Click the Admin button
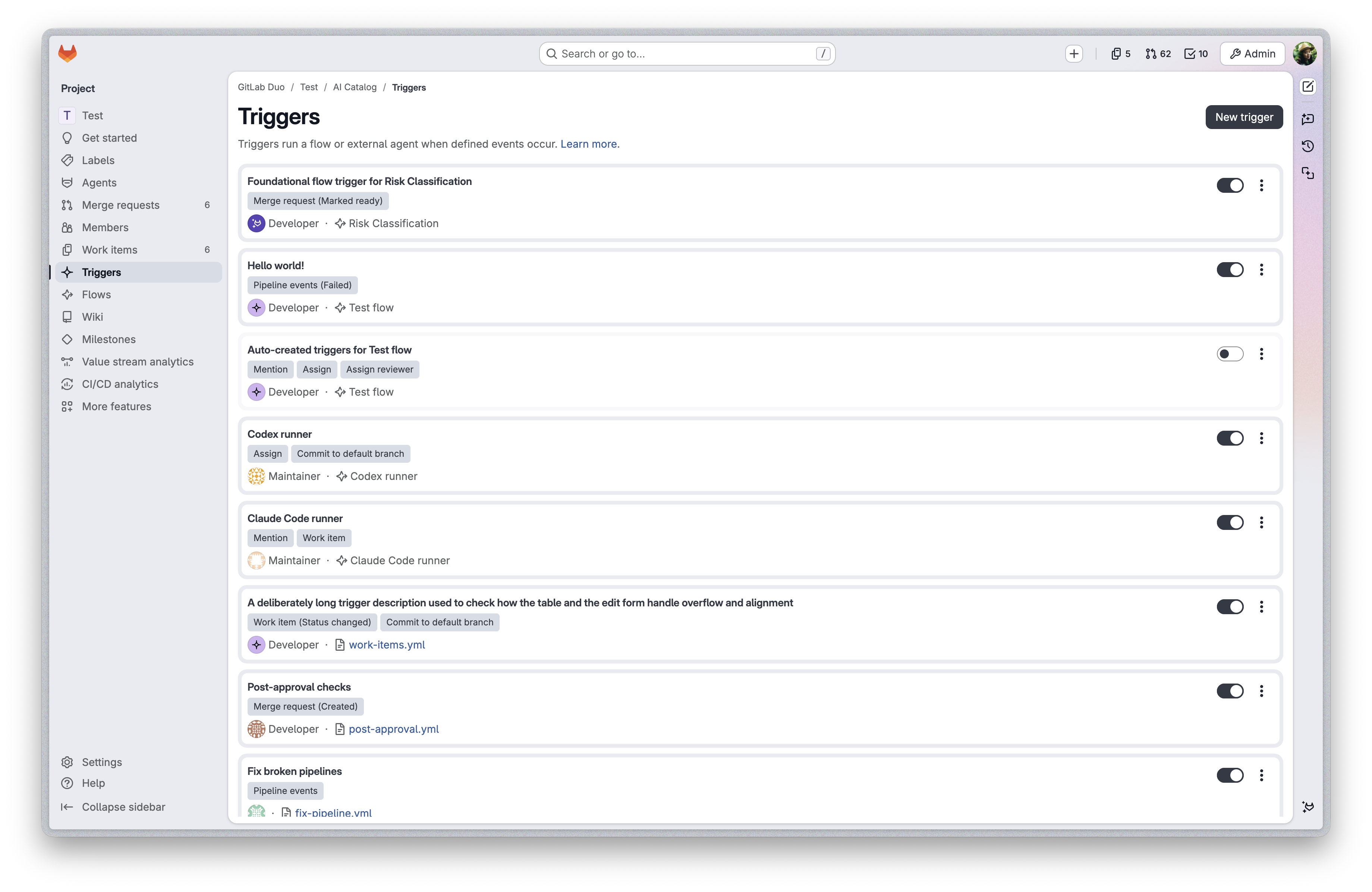Screen dimensions: 1372x892 pyautogui.click(x=1252, y=54)
